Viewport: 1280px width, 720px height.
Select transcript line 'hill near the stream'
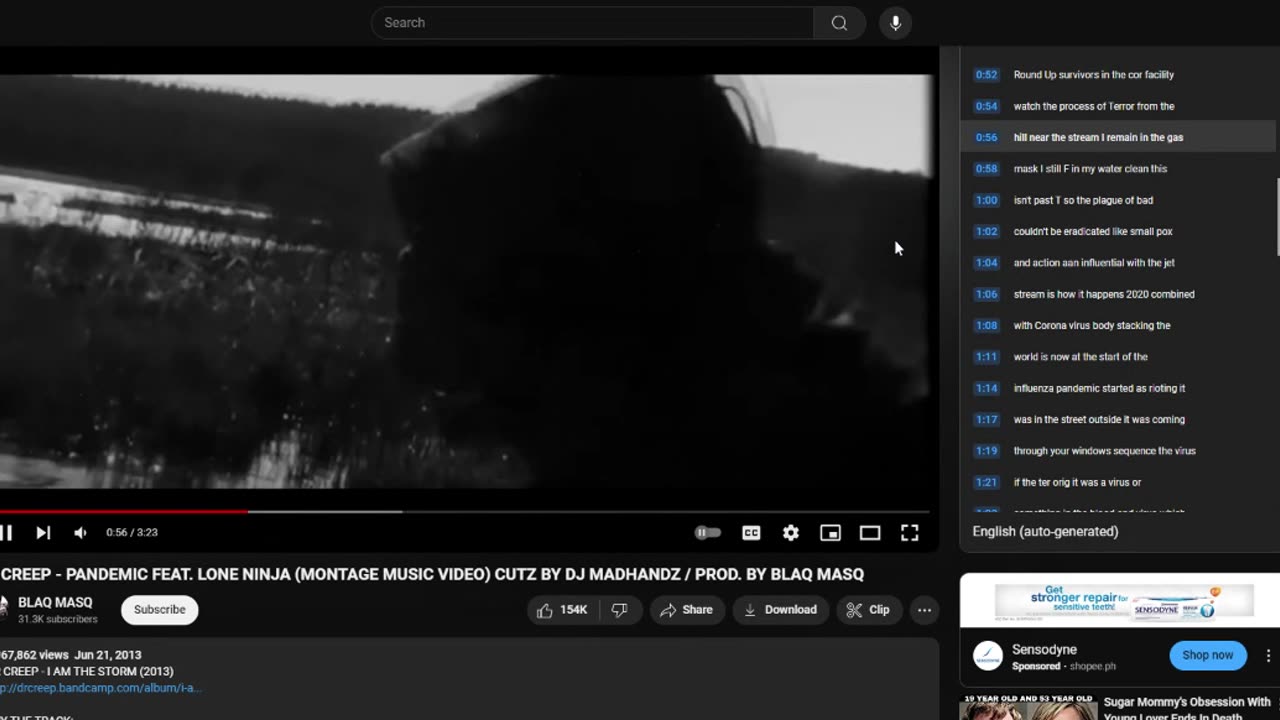tap(1117, 137)
